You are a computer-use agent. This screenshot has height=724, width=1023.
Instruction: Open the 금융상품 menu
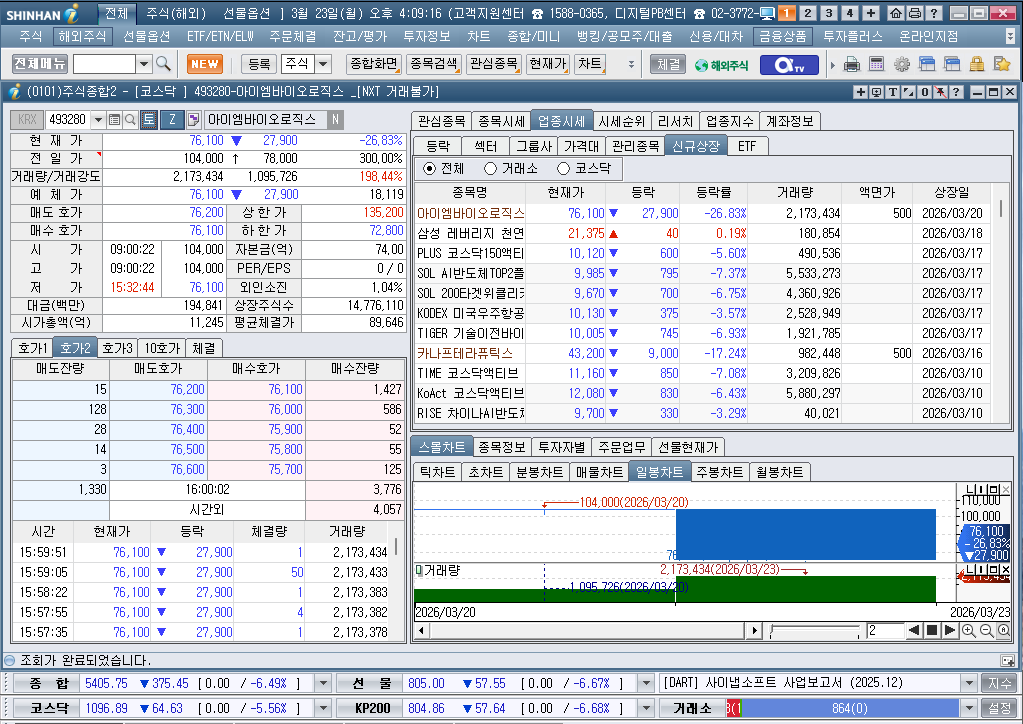782,37
